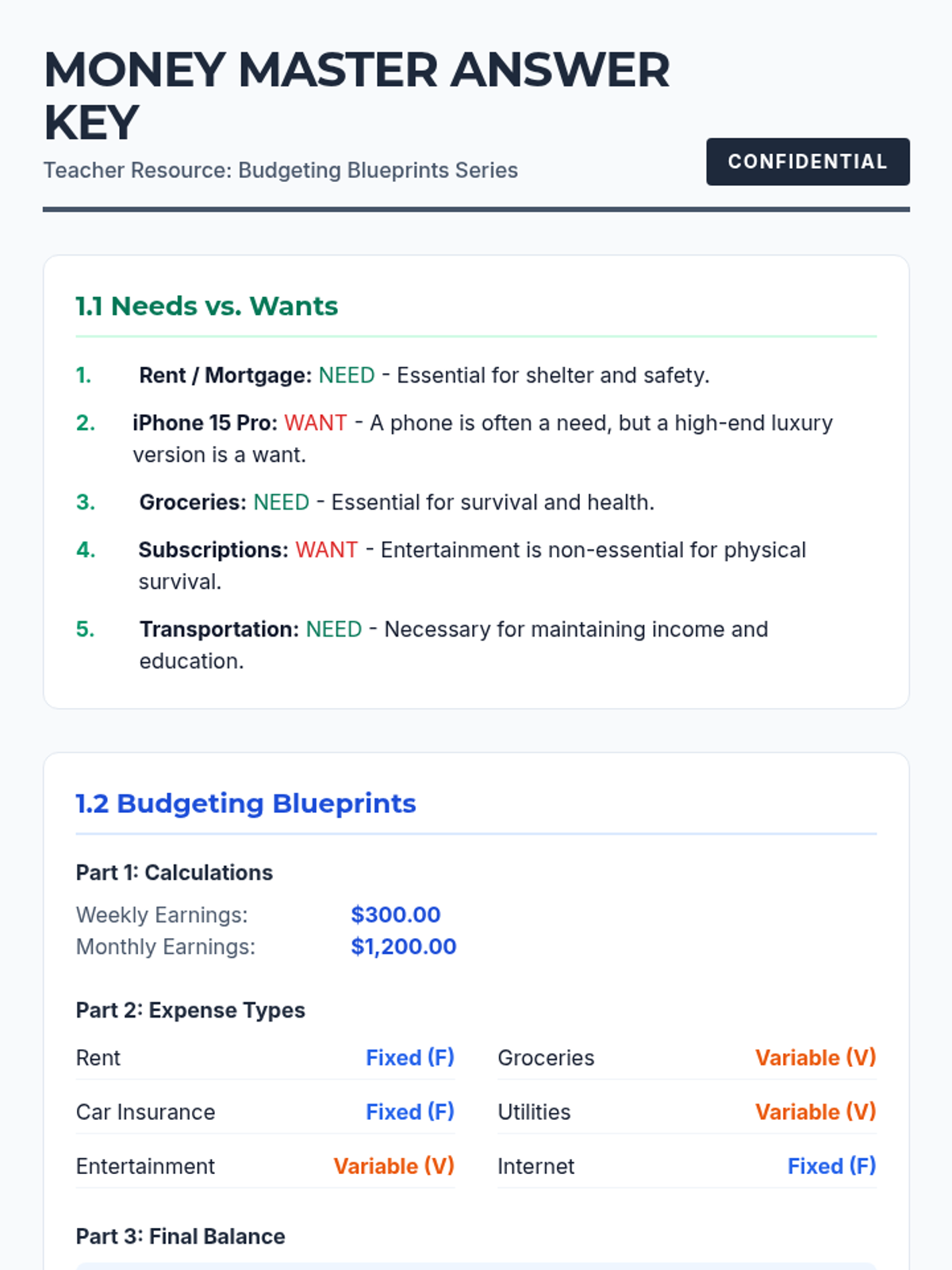
Task: Click the Part 1: Calculations subheading
Action: (175, 872)
